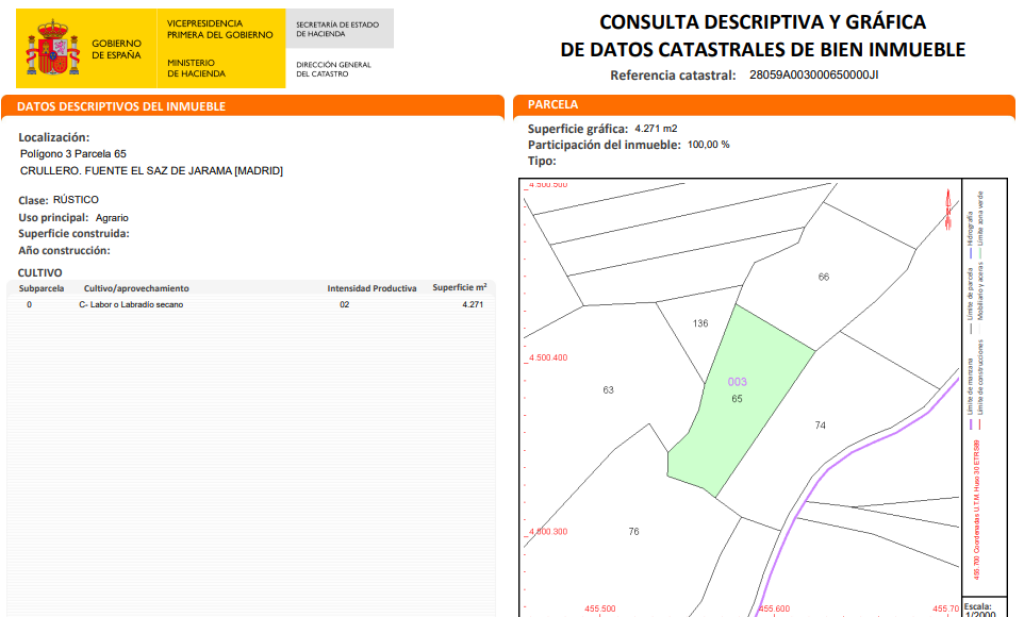Click the red 'Coordenadas U.T.M. Huso 30 ETRS89' legend text

977,509
